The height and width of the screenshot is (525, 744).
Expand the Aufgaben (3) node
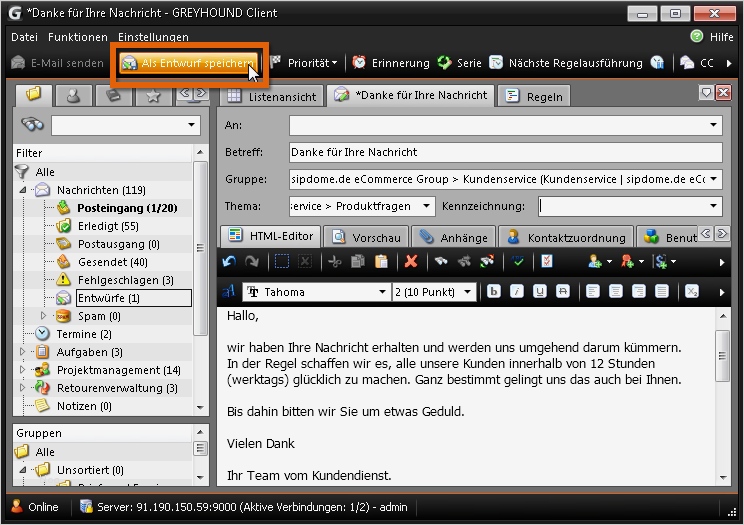pos(22,352)
